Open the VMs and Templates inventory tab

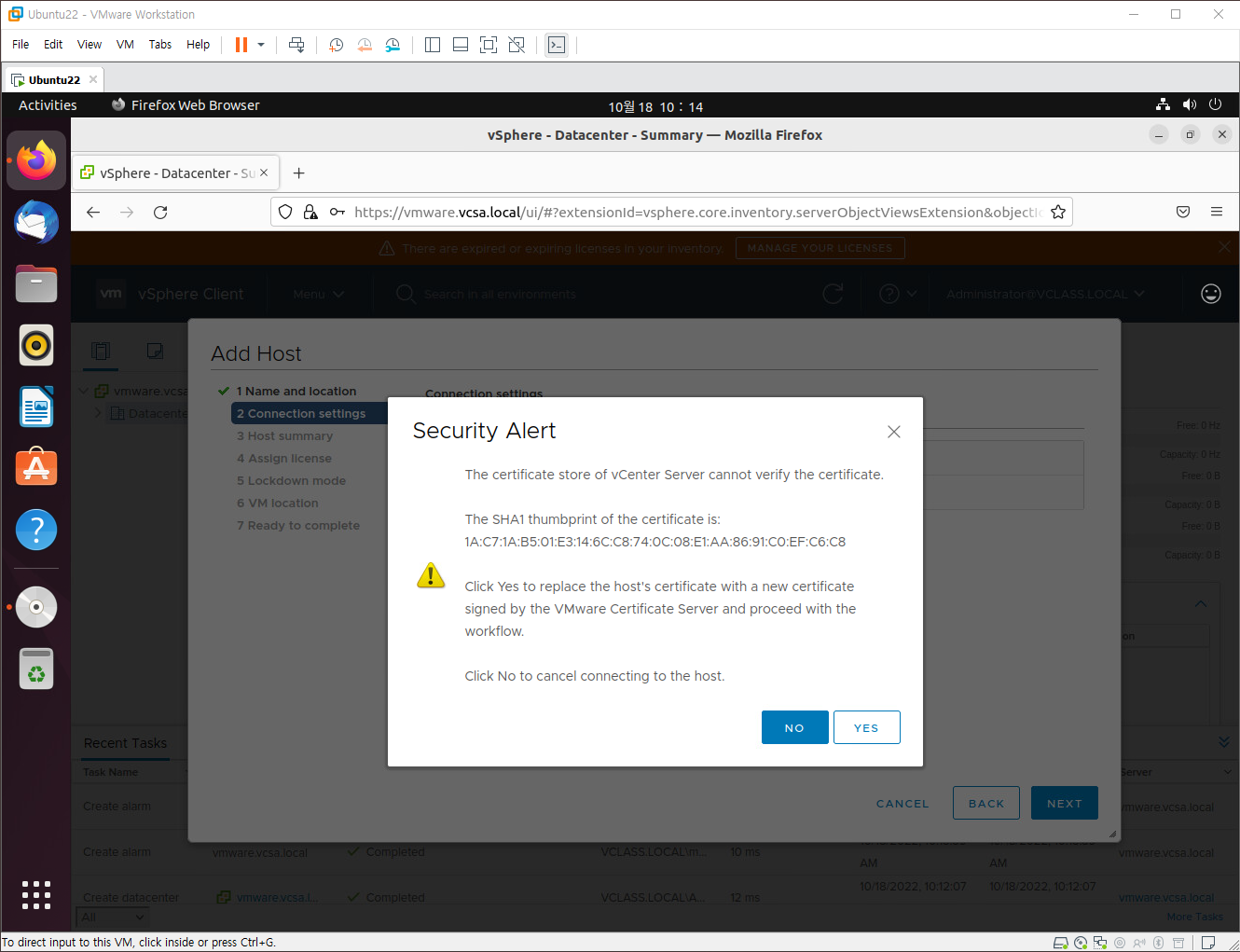155,351
